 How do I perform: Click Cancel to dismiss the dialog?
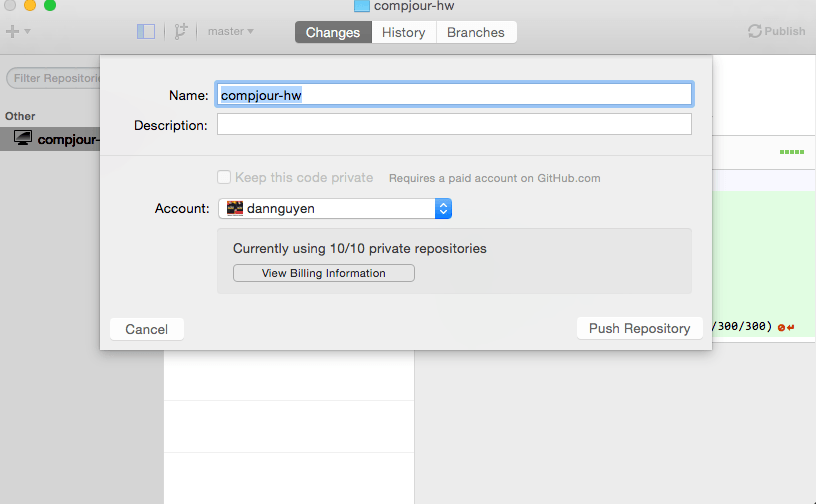[147, 329]
